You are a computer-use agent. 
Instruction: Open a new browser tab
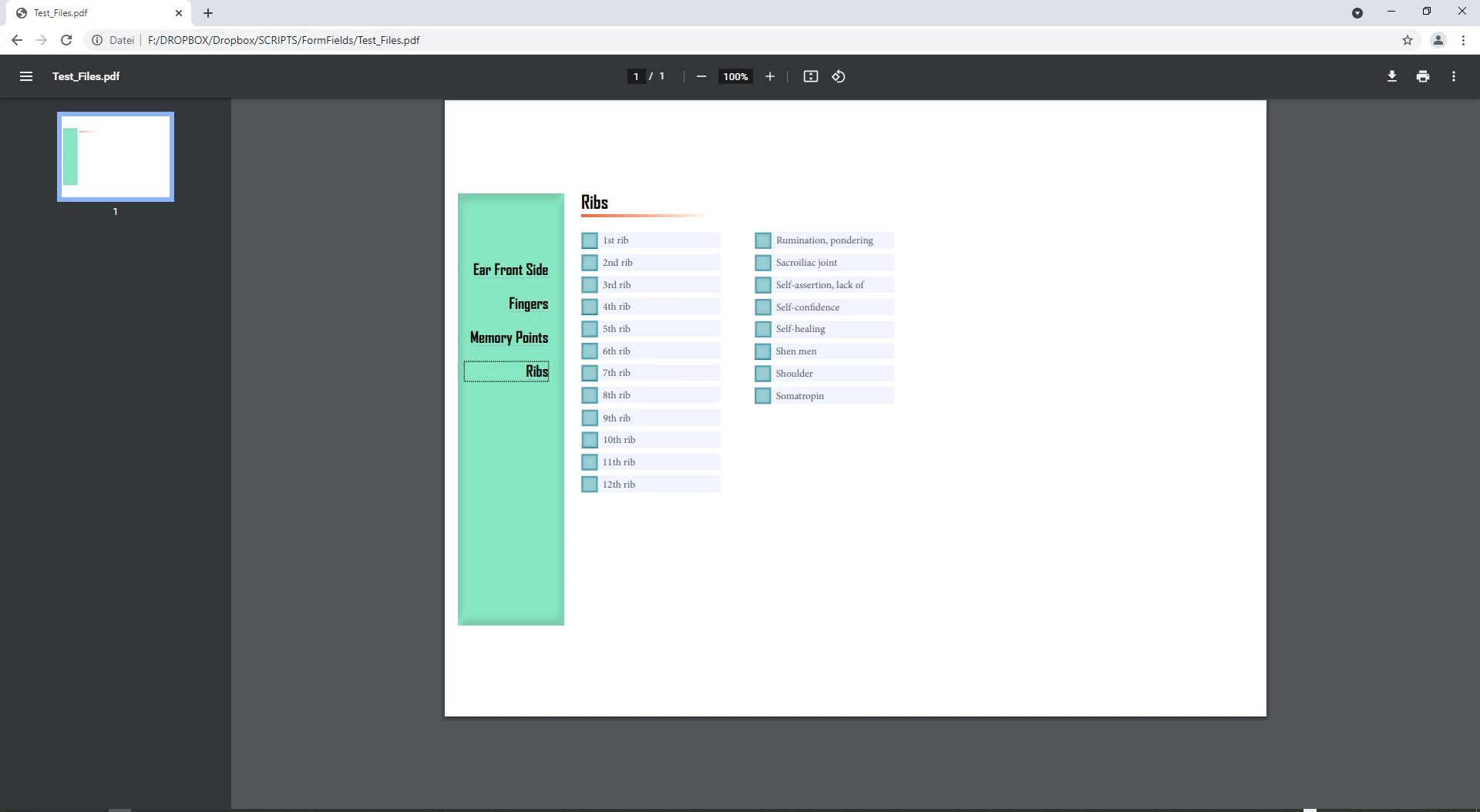click(208, 13)
